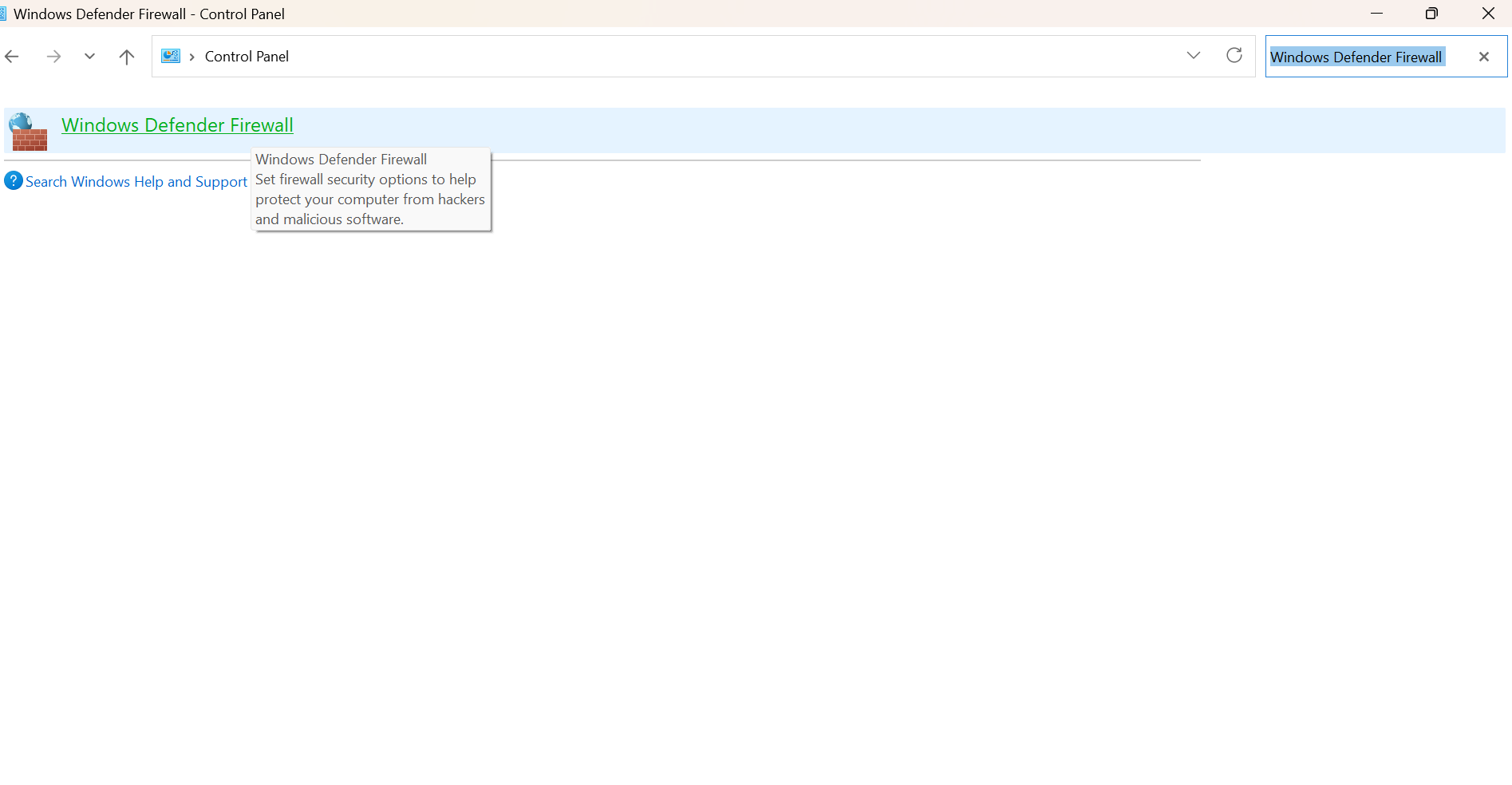Refresh the Control Panel view
The width and height of the screenshot is (1512, 785).
pos(1234,55)
